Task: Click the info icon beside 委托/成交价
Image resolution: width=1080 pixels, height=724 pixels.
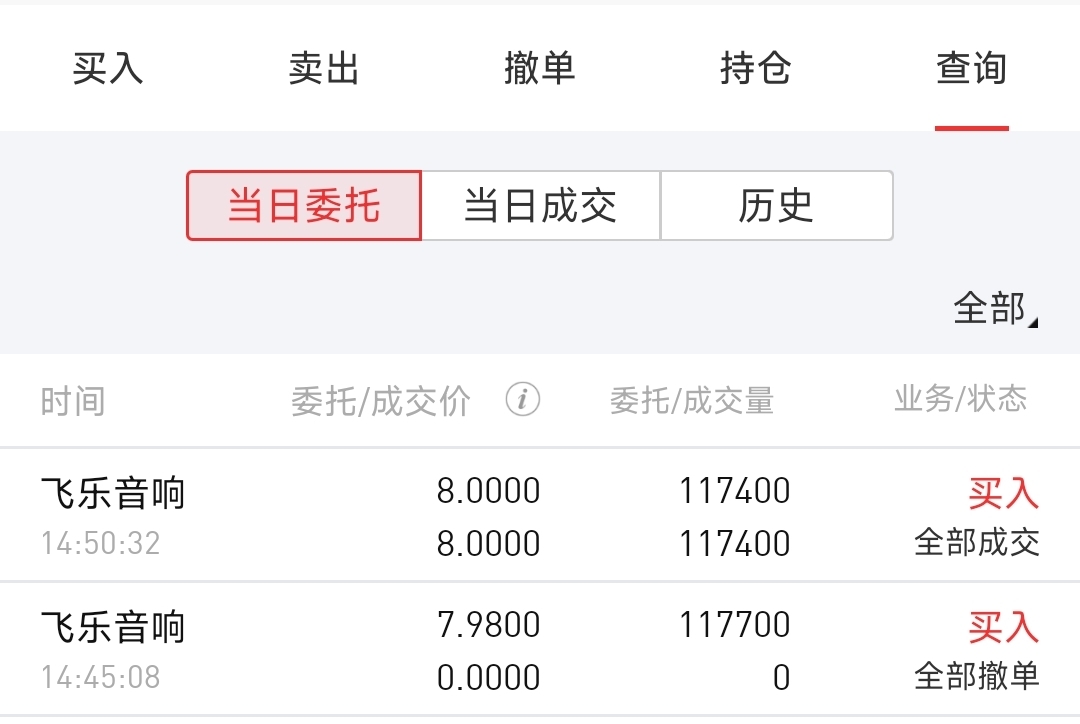Action: (x=522, y=400)
